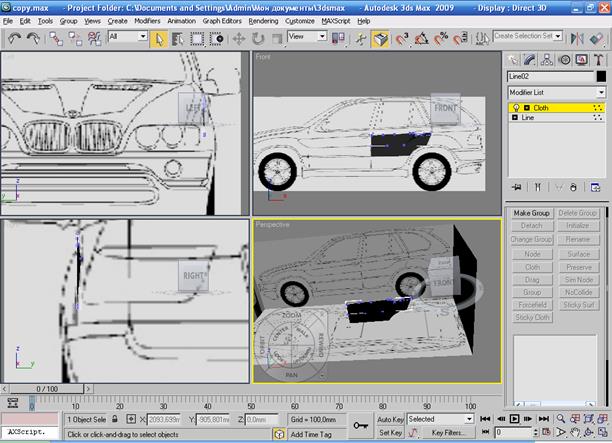This screenshot has height=443, width=612.
Task: Switch to Motion command panel tab
Action: coord(564,60)
